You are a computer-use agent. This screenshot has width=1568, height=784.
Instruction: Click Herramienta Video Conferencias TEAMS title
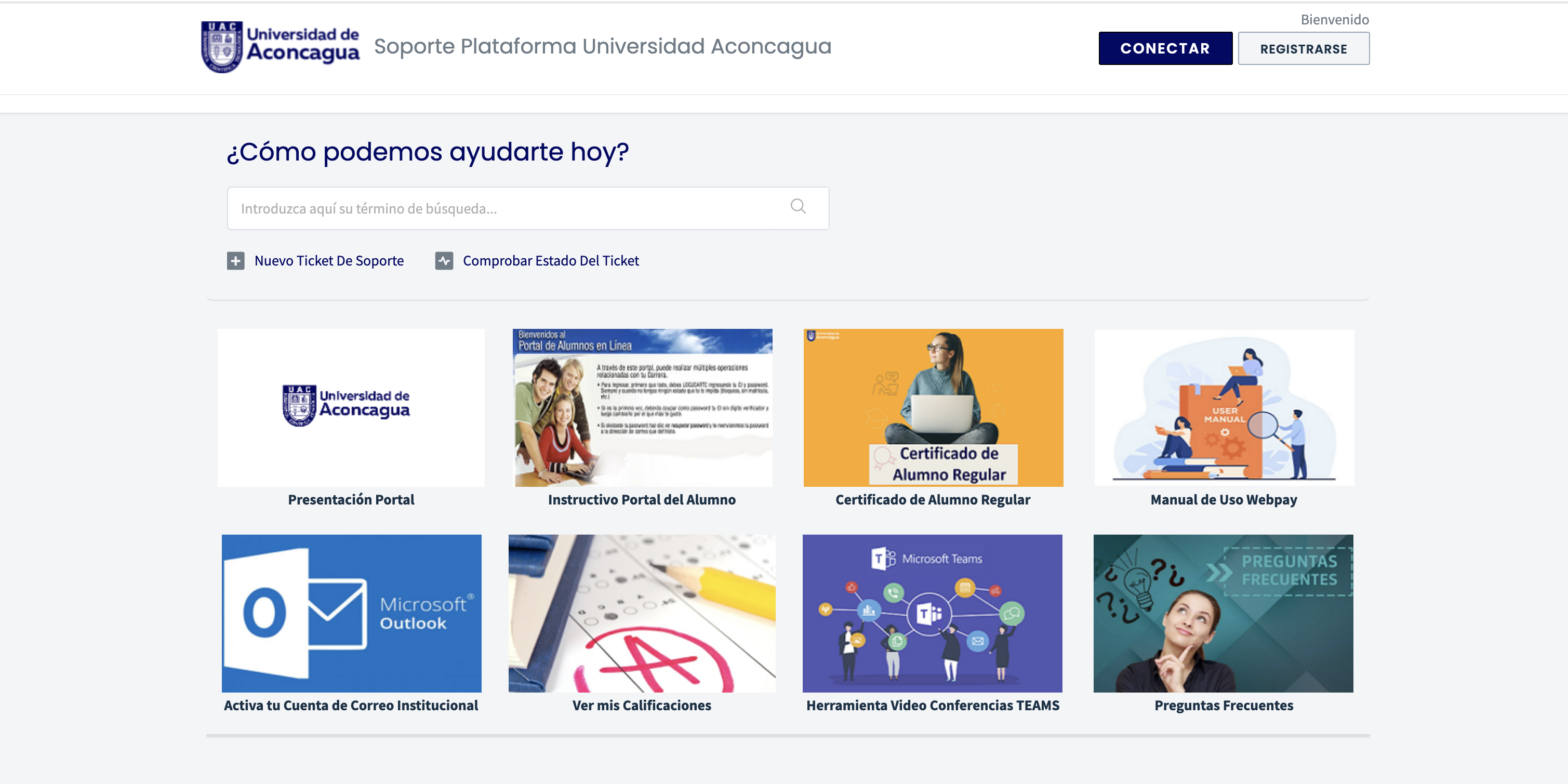point(933,706)
